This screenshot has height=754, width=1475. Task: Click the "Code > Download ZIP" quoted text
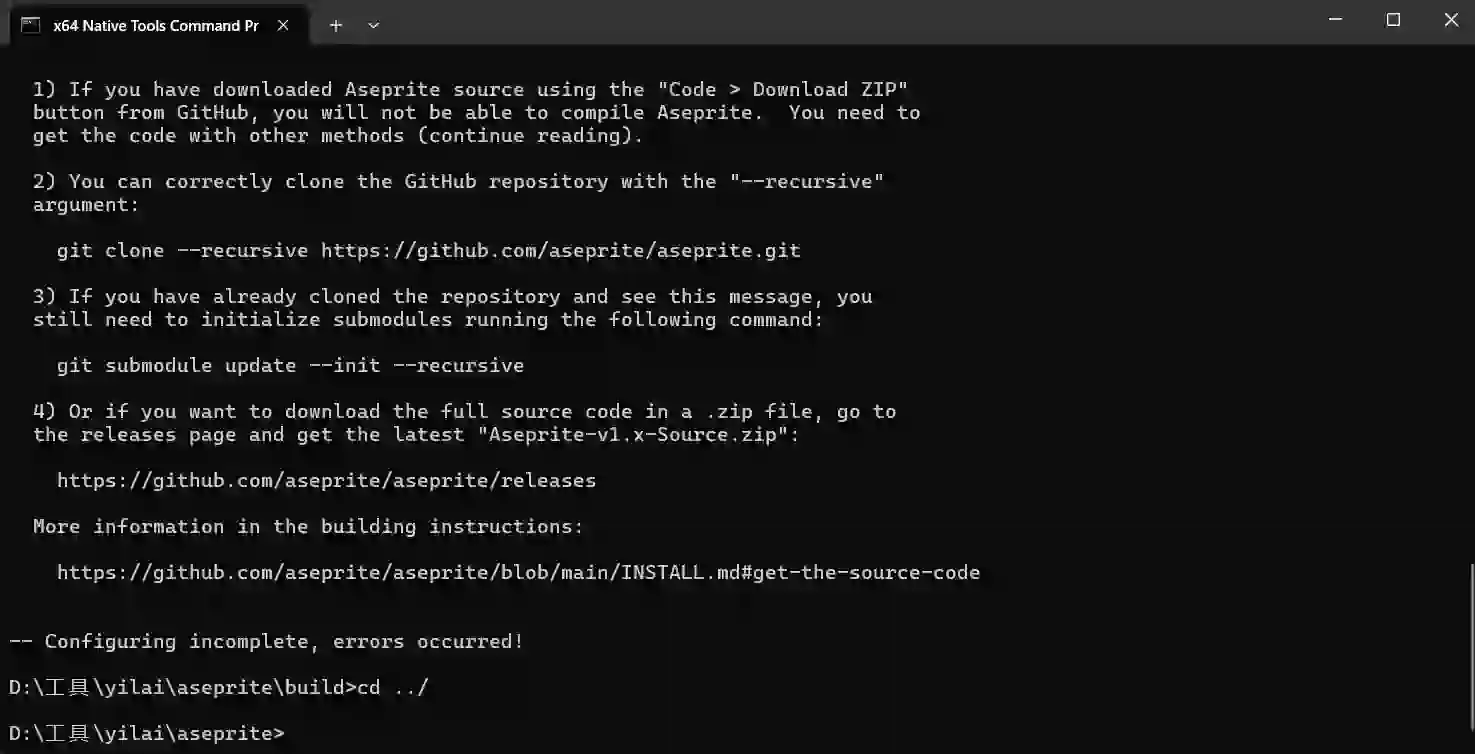point(787,89)
